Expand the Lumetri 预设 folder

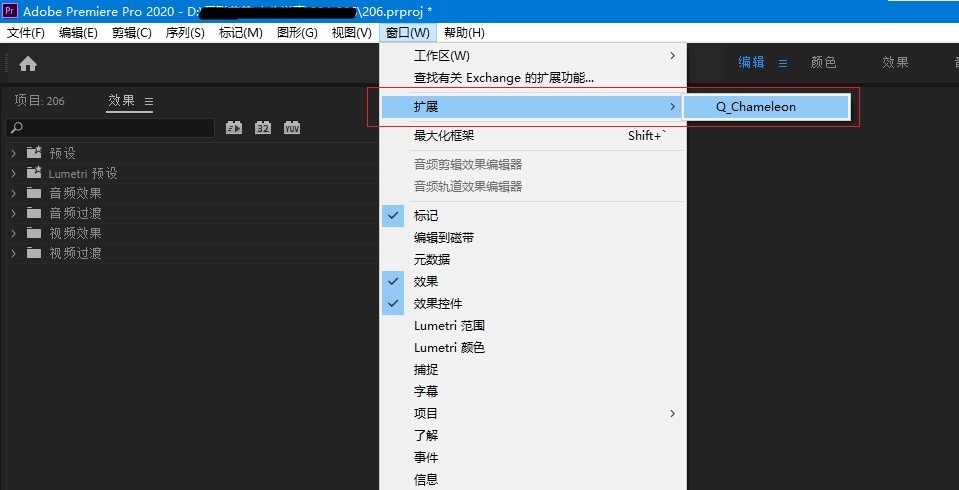(13, 173)
